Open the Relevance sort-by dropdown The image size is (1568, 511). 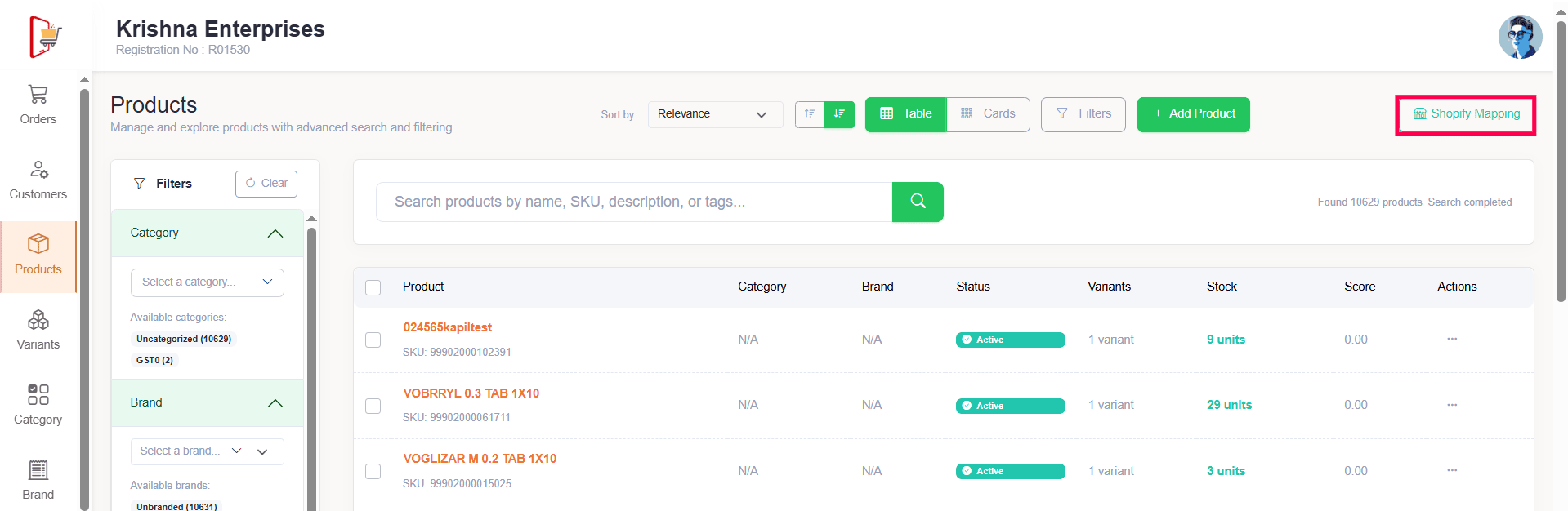click(x=714, y=114)
